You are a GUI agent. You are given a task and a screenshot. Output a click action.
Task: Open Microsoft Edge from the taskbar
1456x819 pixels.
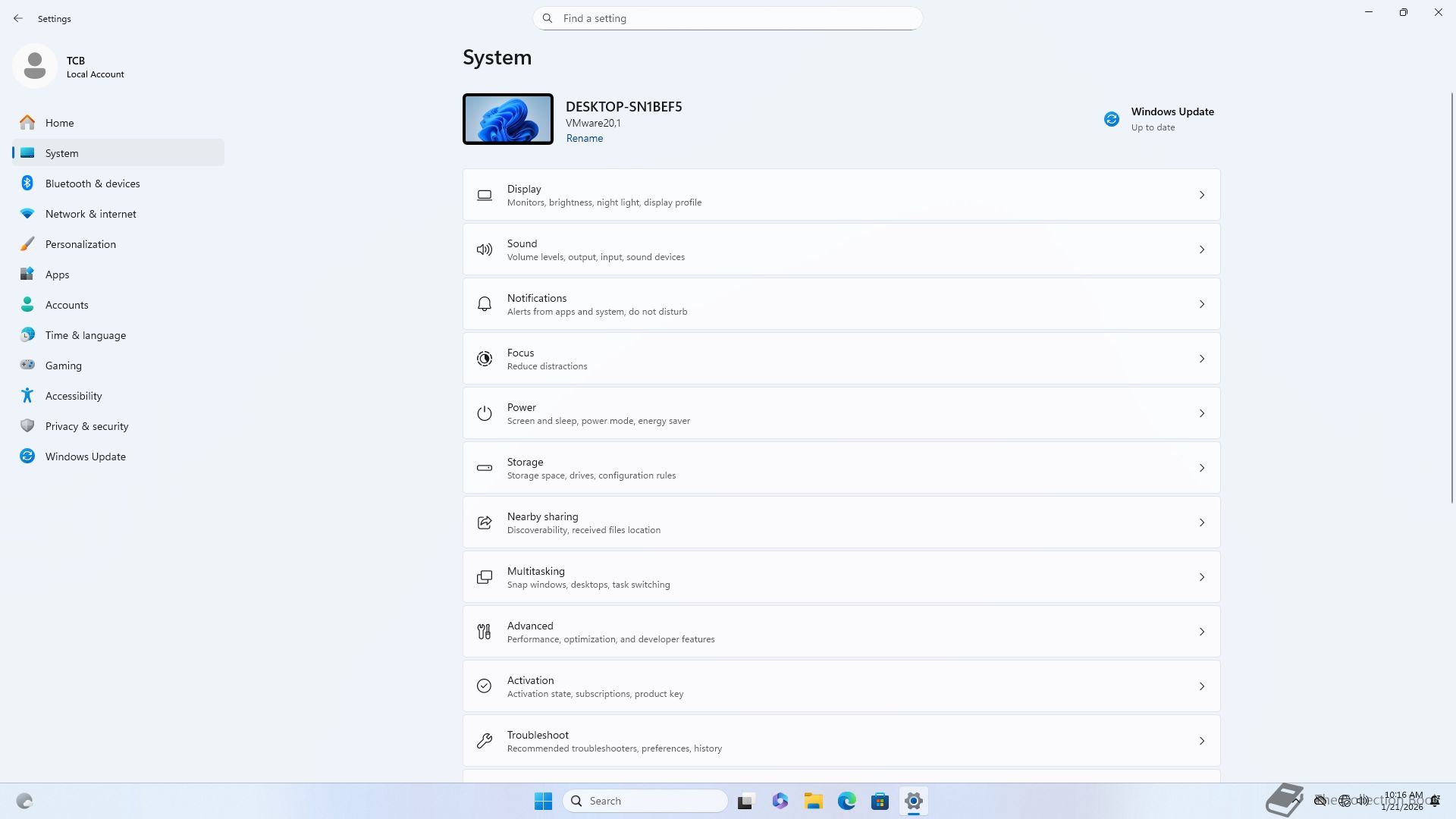(846, 801)
